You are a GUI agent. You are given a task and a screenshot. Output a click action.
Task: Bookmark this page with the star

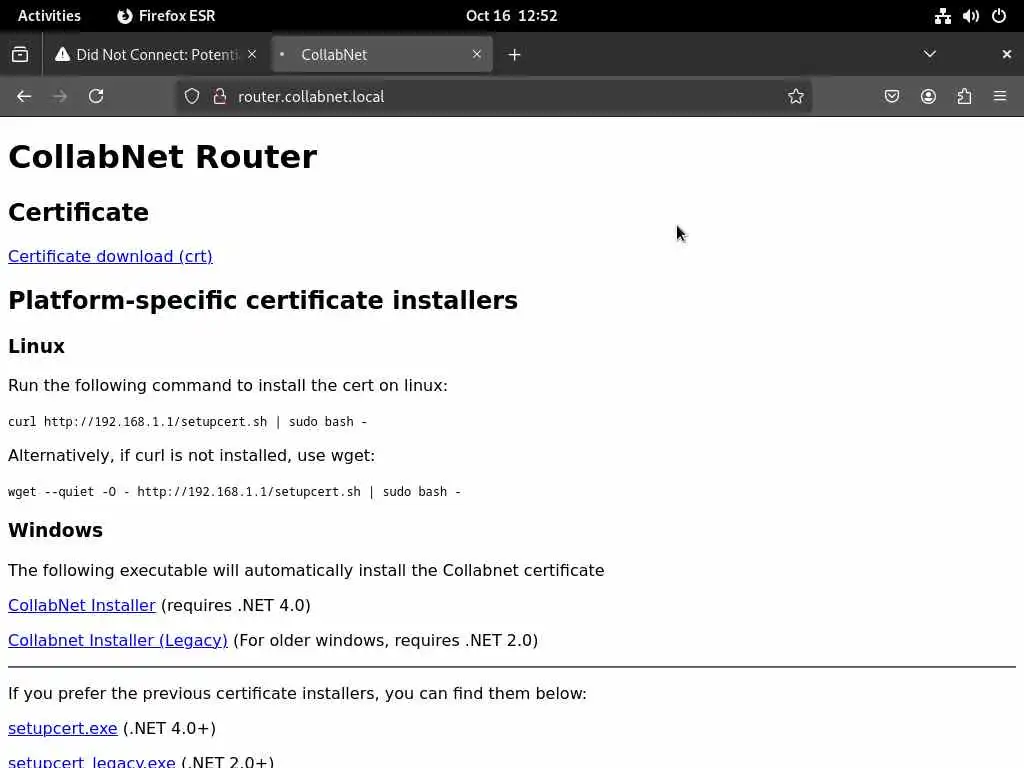(795, 97)
